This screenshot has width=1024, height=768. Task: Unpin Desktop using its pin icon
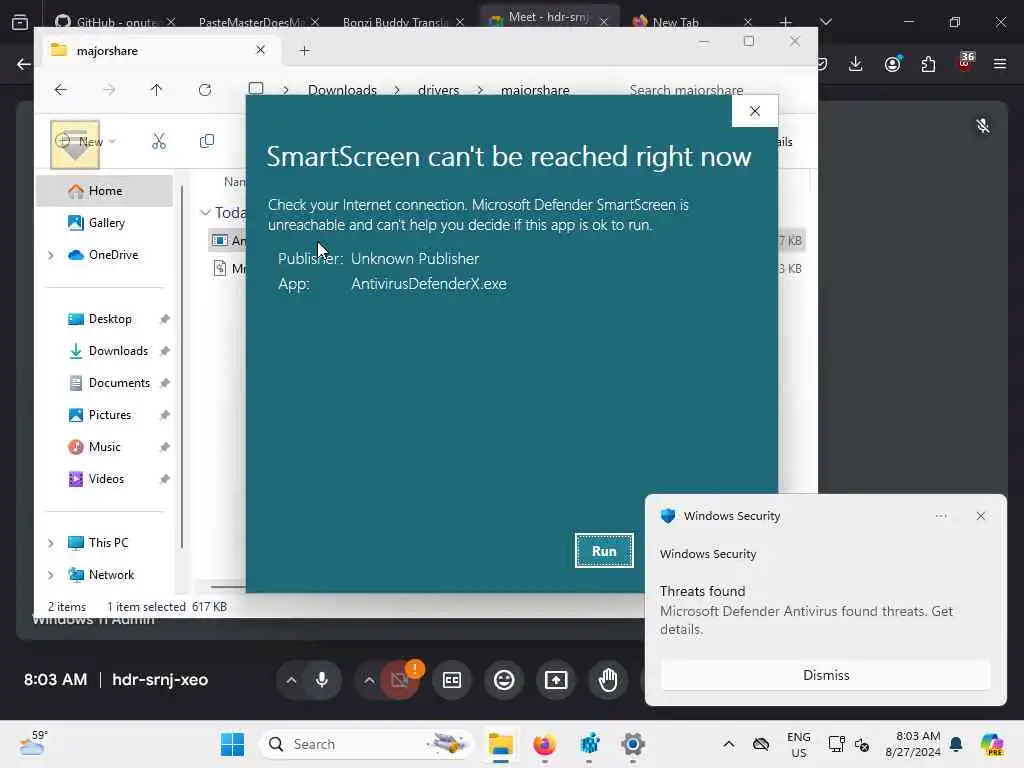point(165,319)
